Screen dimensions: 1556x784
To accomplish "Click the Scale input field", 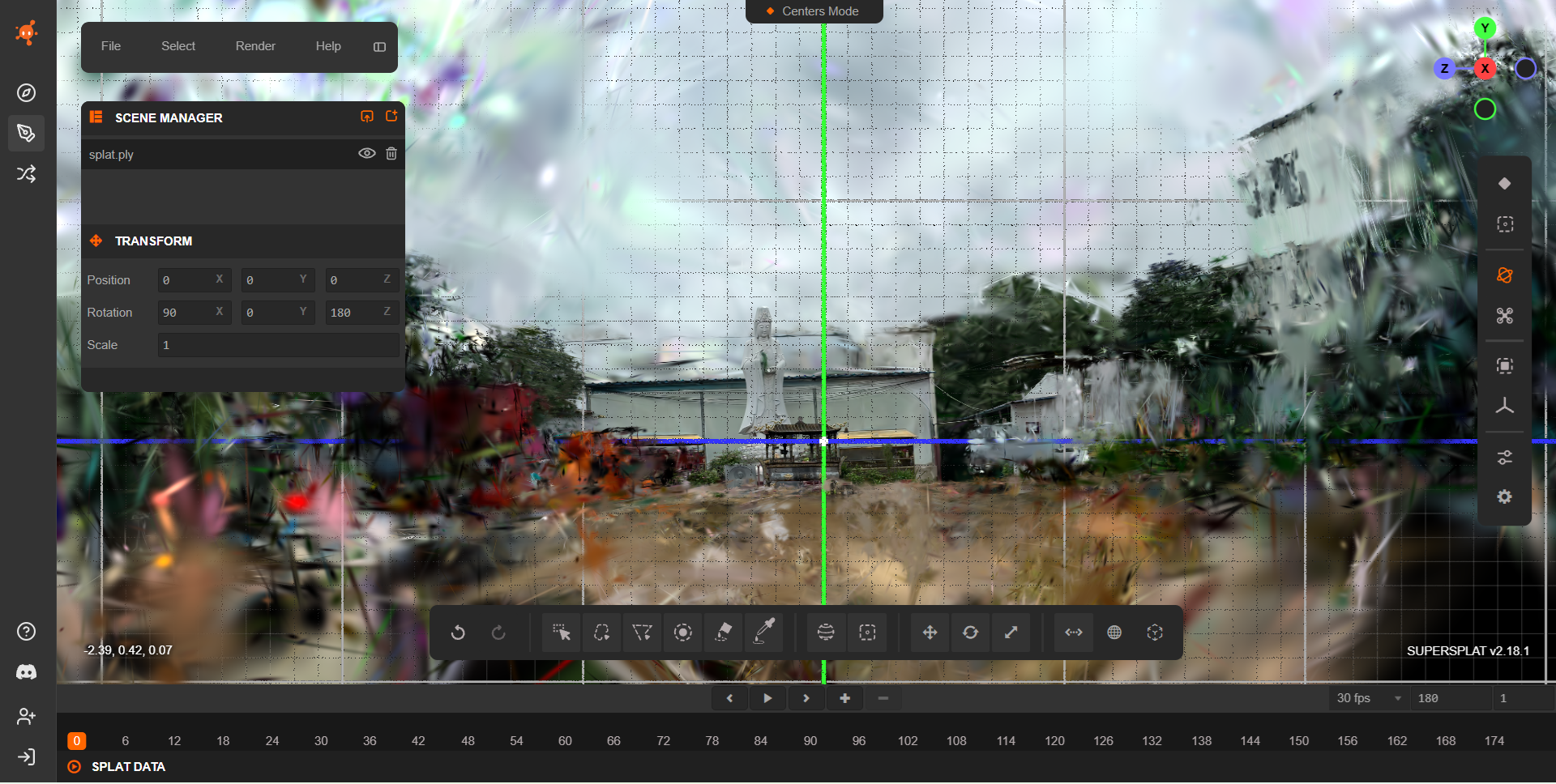I will [278, 345].
